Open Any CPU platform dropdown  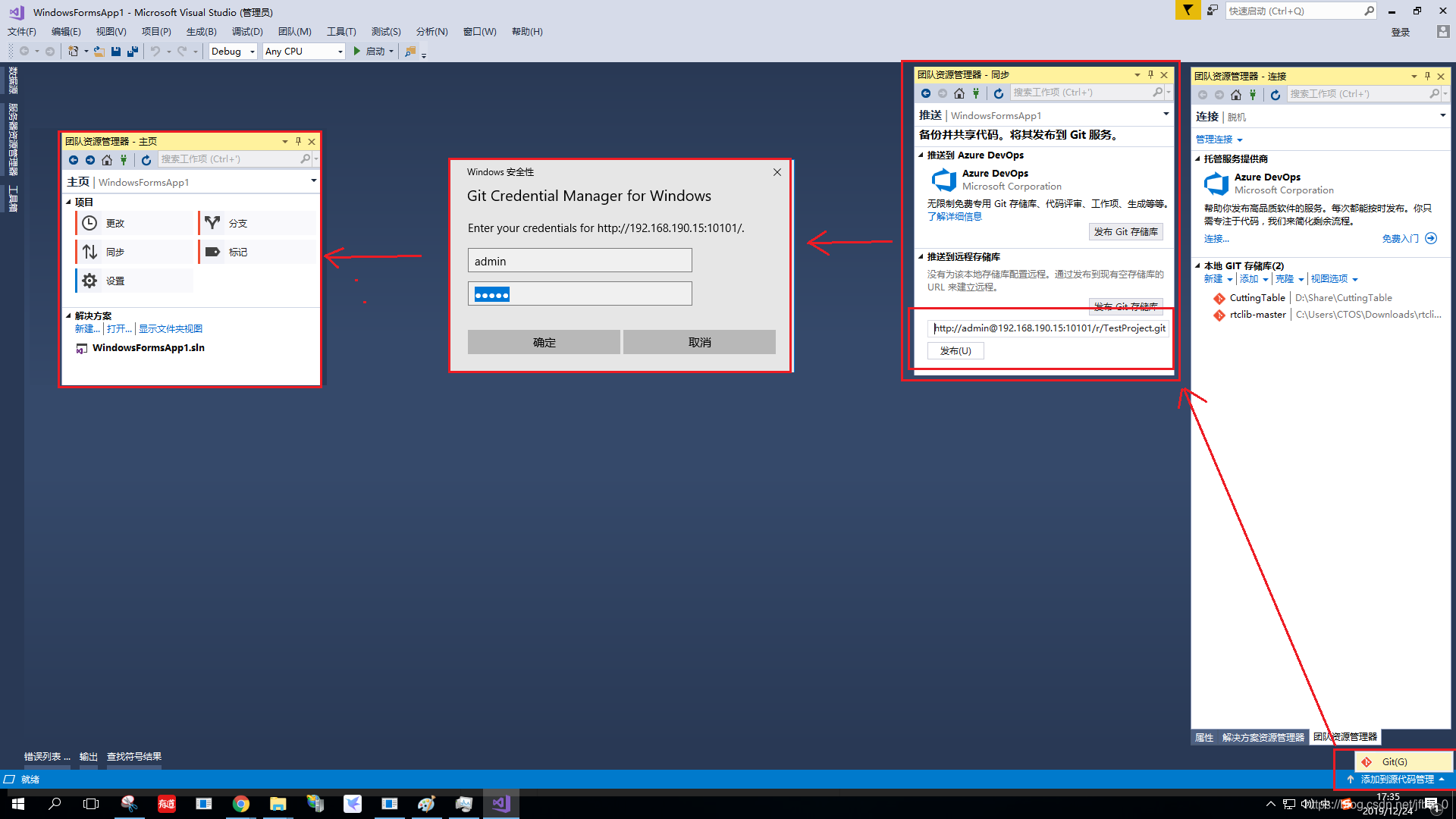tap(303, 52)
